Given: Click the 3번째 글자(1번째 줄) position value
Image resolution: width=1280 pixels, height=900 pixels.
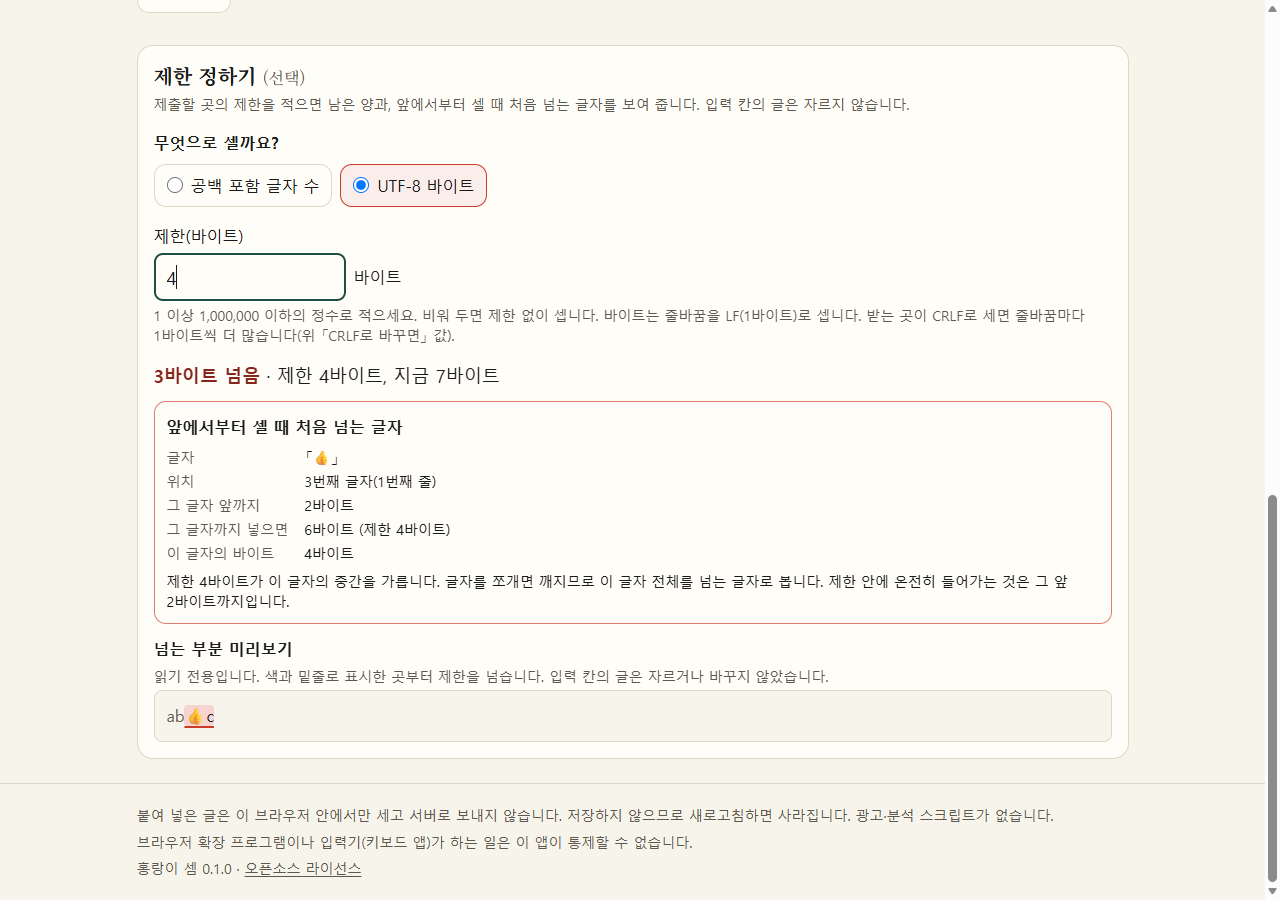Looking at the screenshot, I should (370, 481).
